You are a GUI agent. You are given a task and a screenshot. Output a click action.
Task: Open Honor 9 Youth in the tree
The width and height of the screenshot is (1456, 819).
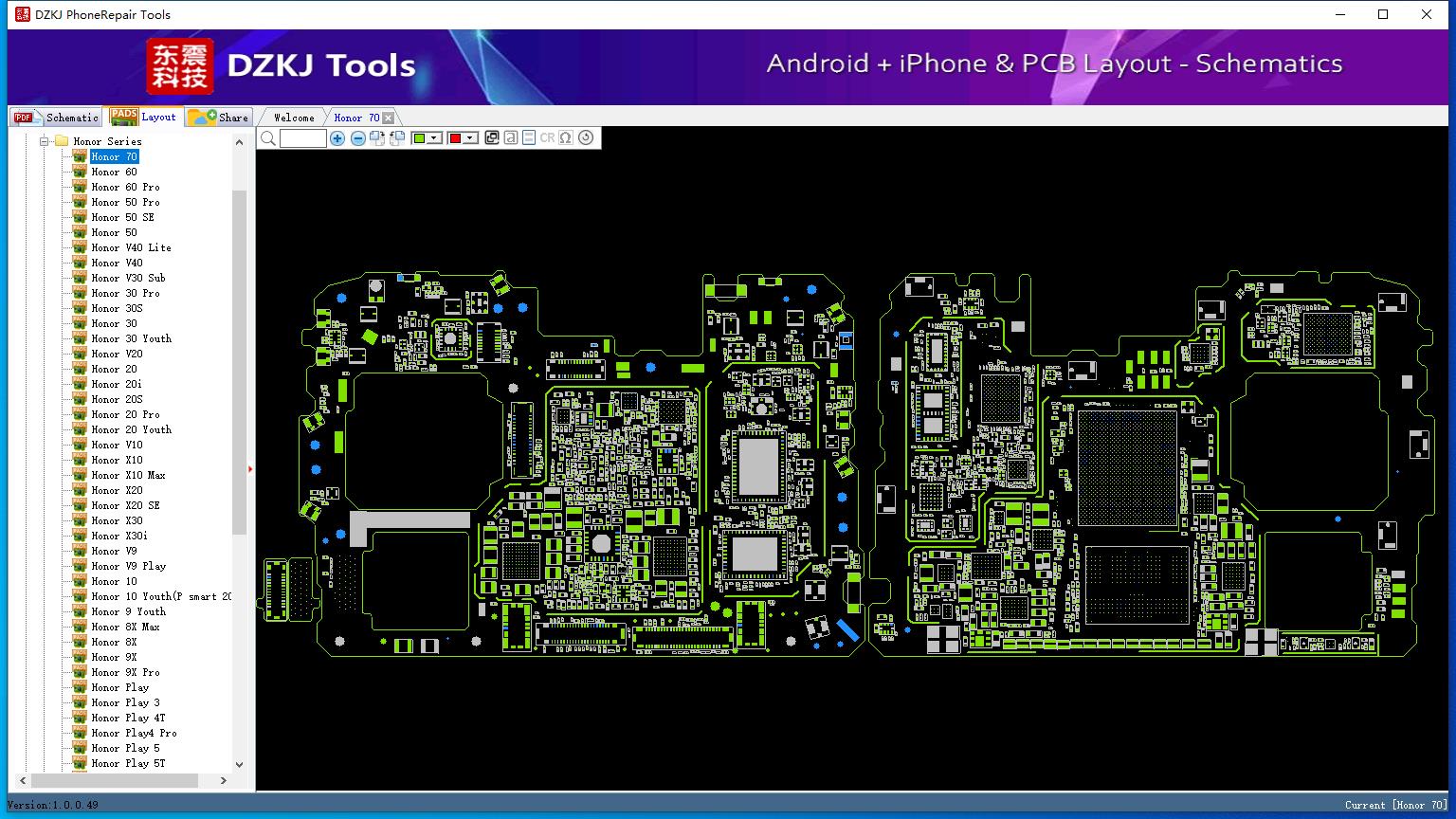pos(128,611)
